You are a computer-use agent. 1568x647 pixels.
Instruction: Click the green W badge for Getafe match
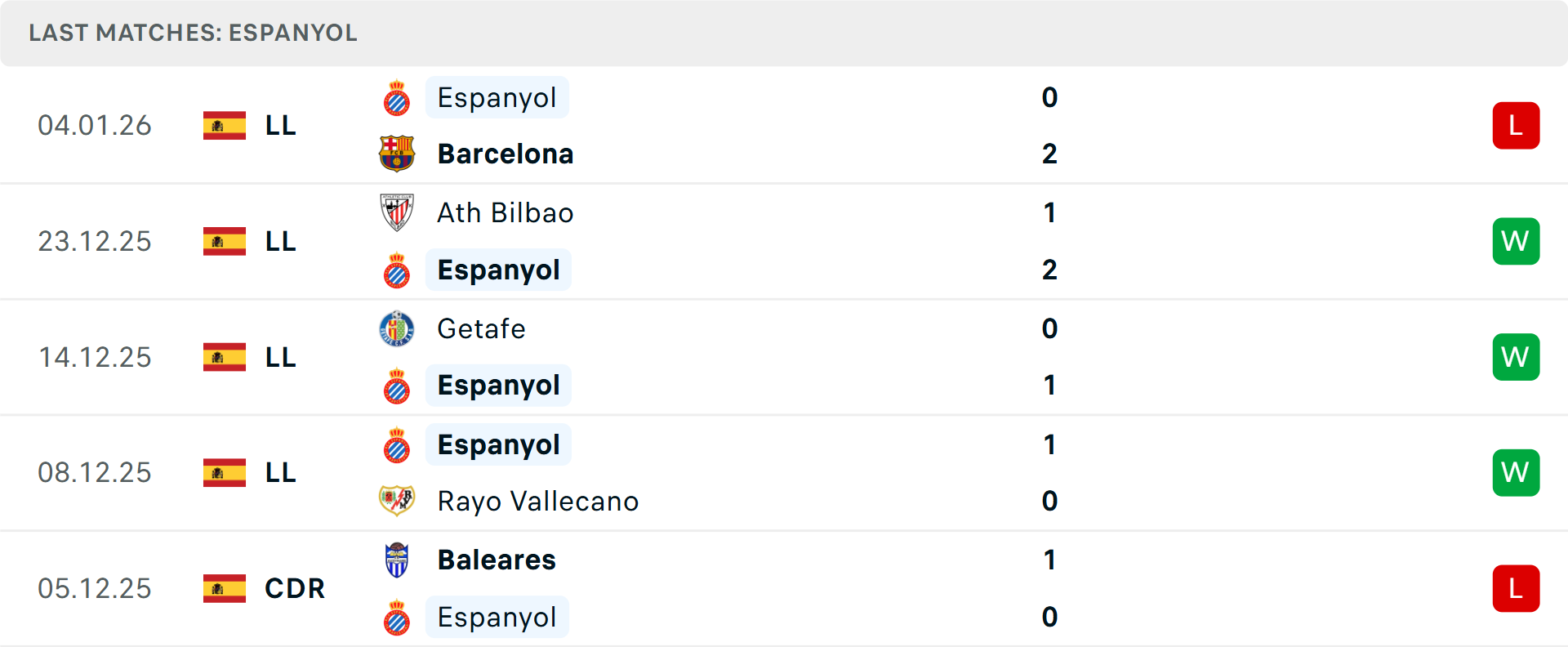tap(1516, 357)
